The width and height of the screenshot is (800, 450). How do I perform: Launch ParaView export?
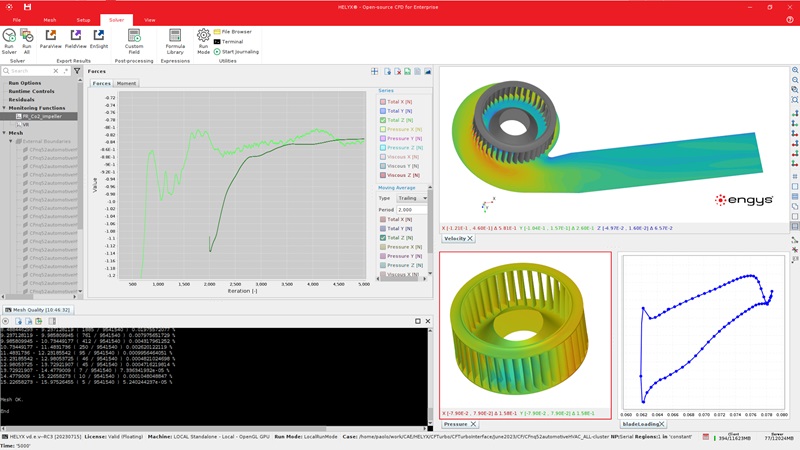50,37
